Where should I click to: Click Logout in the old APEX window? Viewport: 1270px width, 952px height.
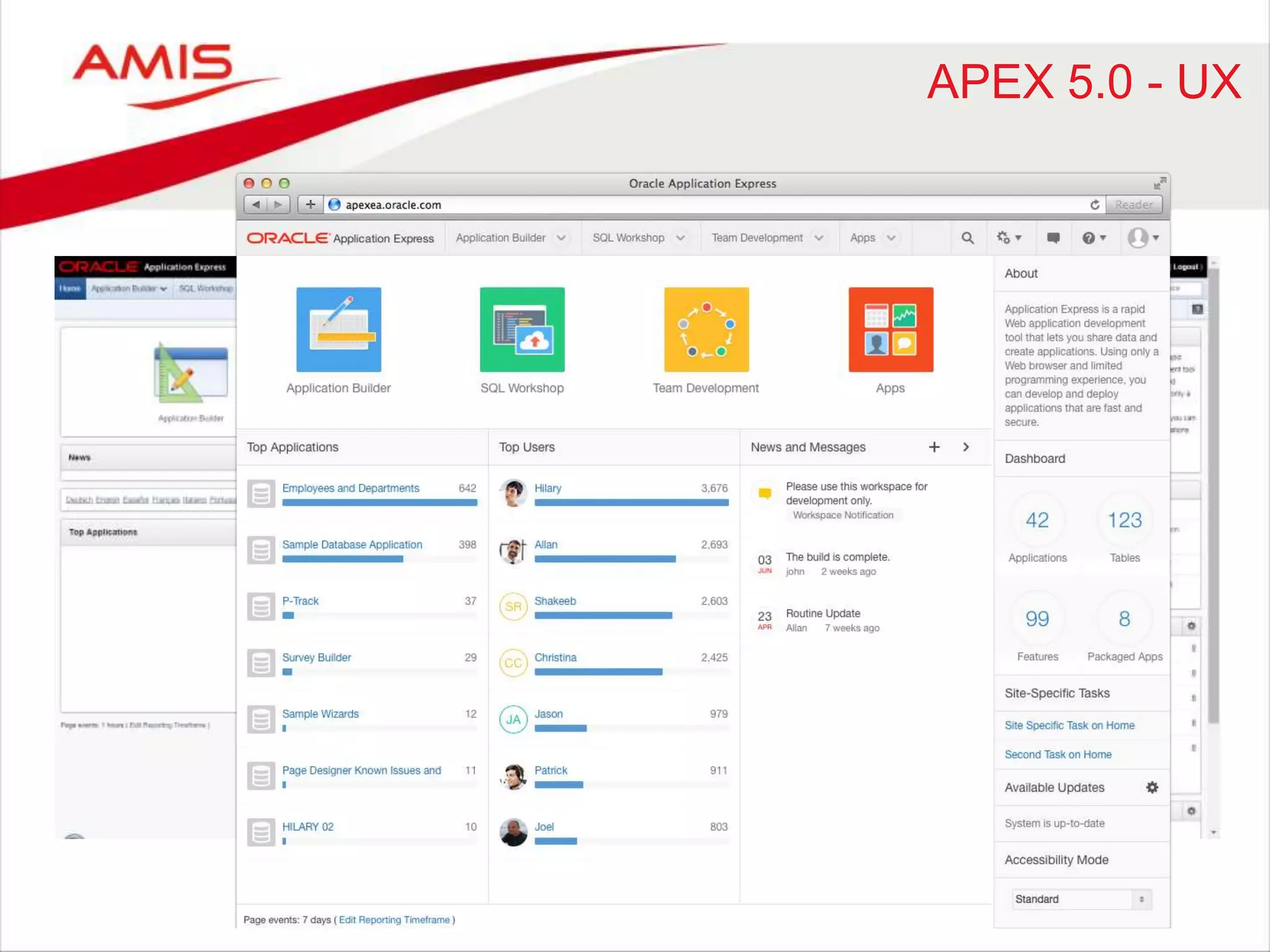(1186, 267)
